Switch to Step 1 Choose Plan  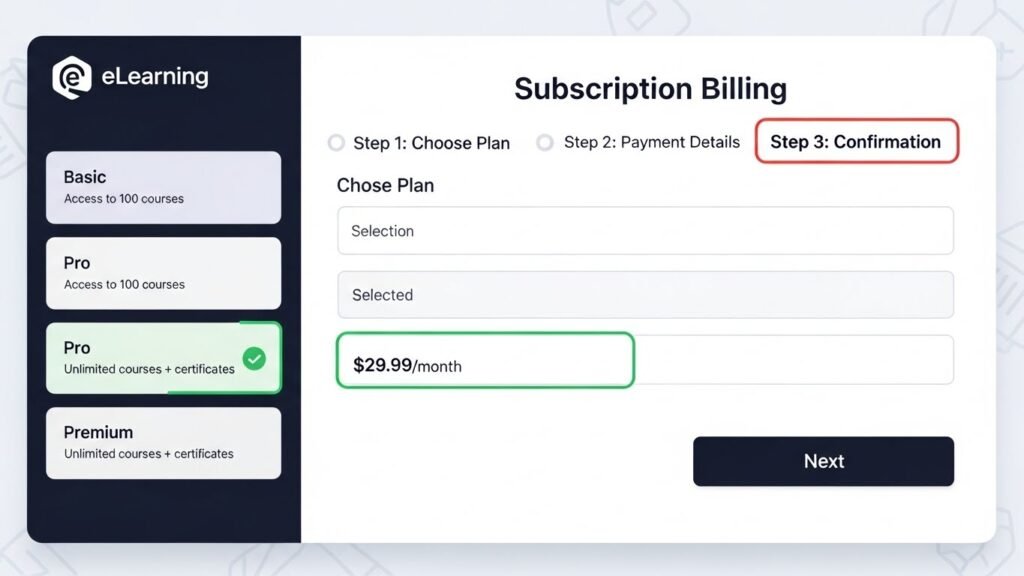pyautogui.click(x=430, y=143)
